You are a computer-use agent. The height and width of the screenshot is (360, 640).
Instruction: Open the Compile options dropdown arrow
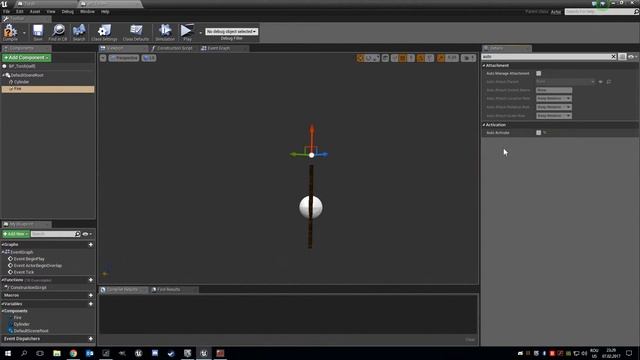(x=24, y=33)
